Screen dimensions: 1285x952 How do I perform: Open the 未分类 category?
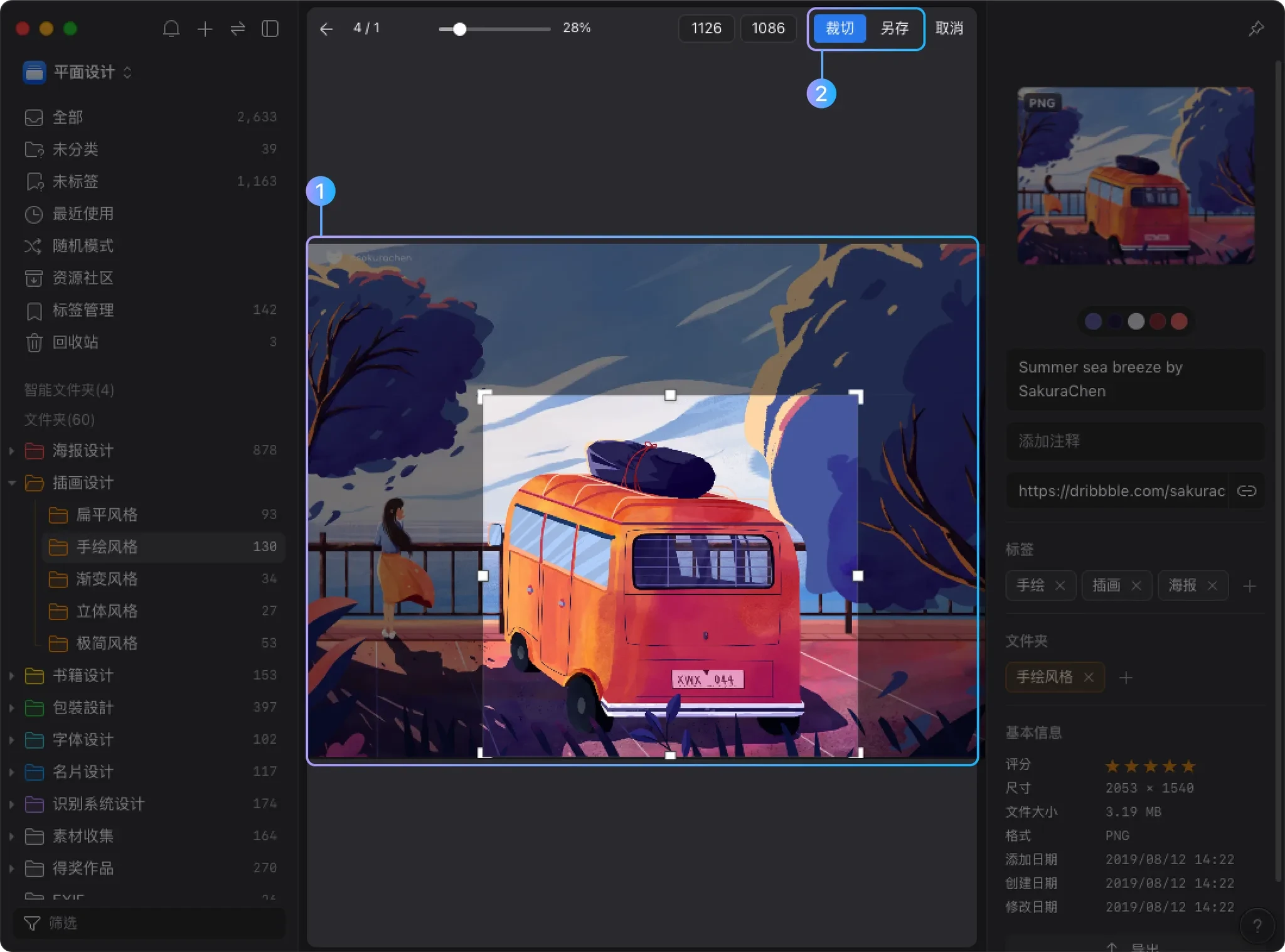point(149,149)
